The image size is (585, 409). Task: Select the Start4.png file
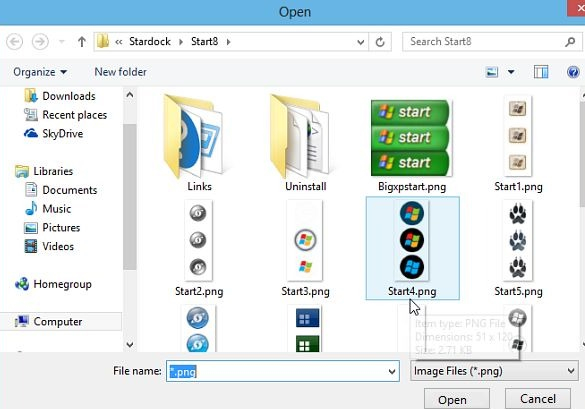point(412,248)
